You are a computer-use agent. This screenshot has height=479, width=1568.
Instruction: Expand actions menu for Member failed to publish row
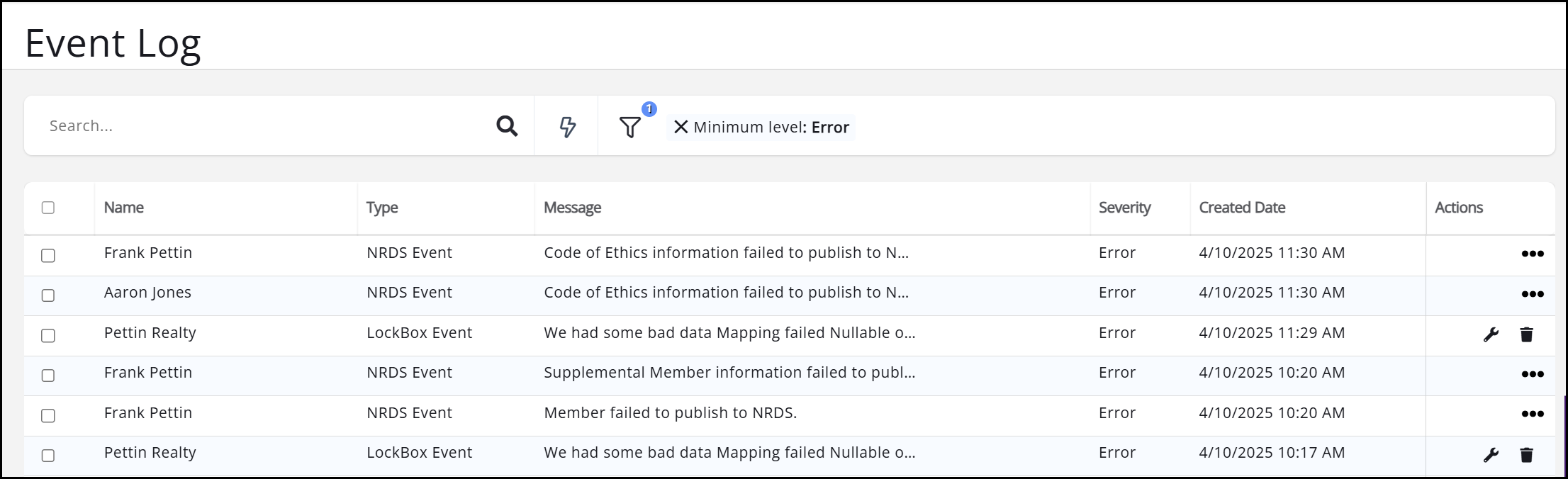(x=1532, y=414)
